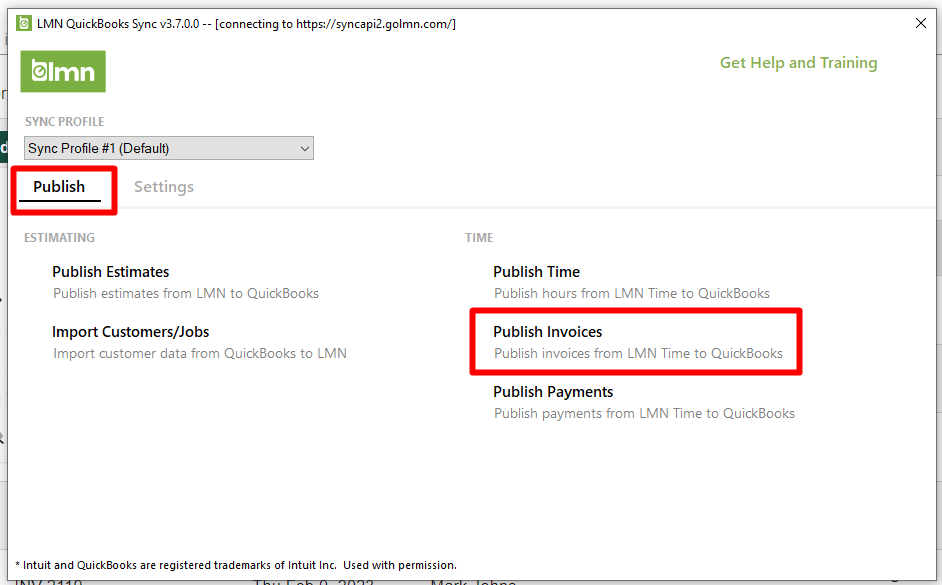This screenshot has width=942, height=585.
Task: Select Import Customers/Jobs option
Action: 130,332
